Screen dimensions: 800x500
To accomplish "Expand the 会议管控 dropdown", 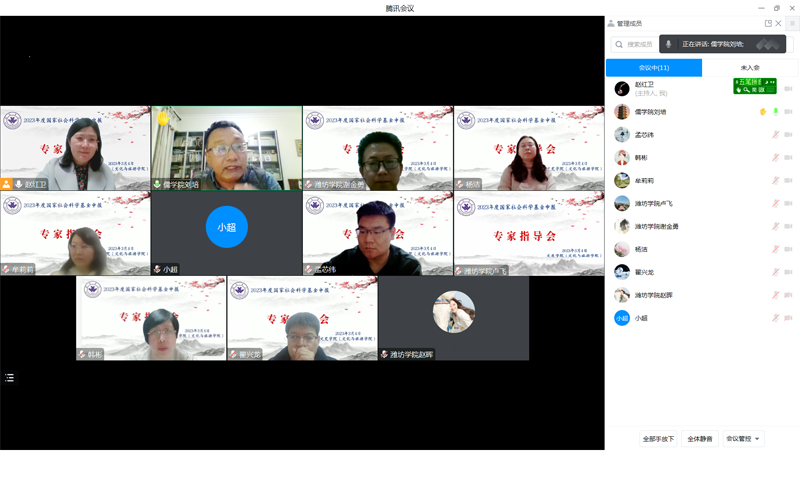I will [743, 438].
